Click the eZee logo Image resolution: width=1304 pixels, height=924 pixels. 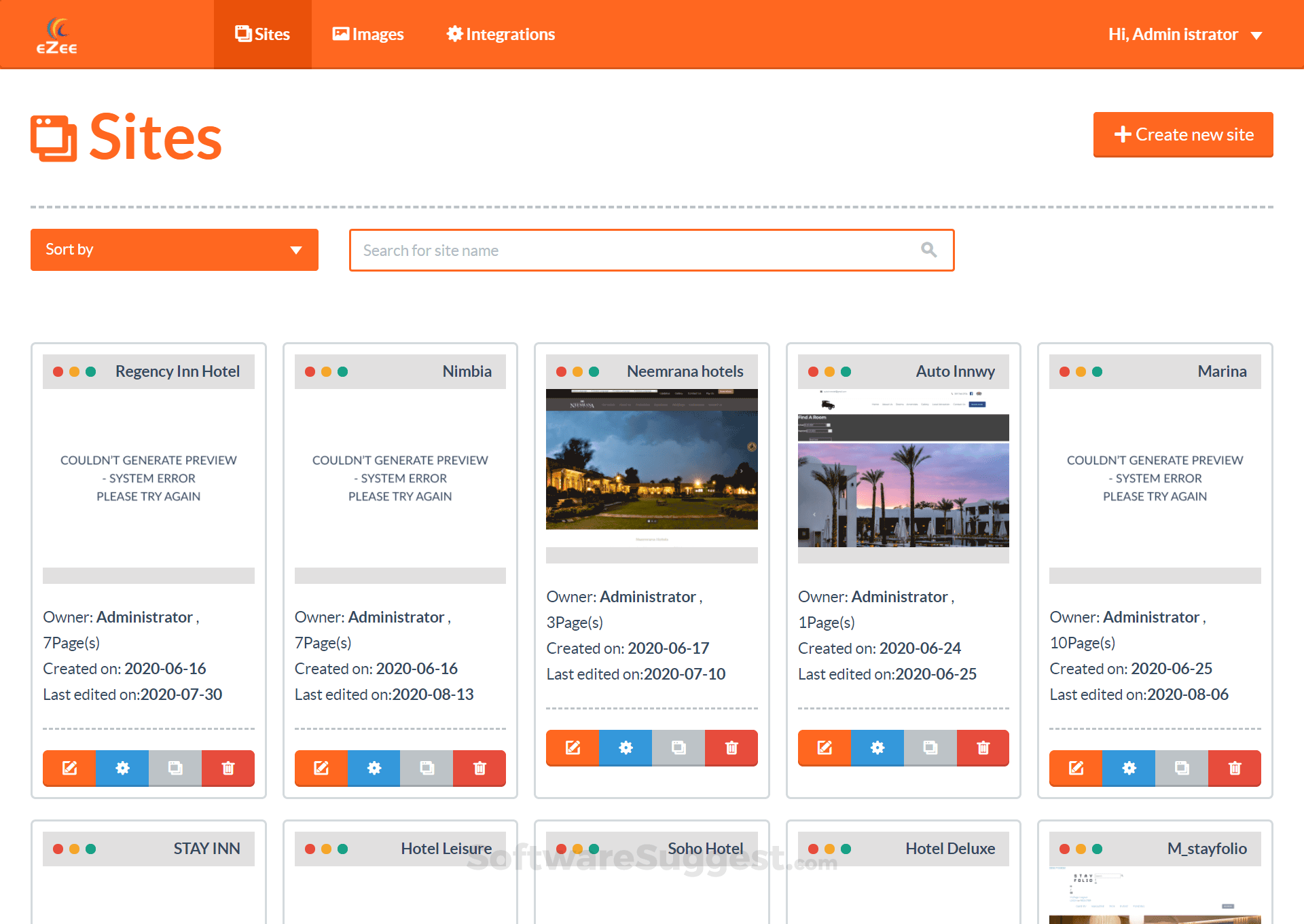57,35
